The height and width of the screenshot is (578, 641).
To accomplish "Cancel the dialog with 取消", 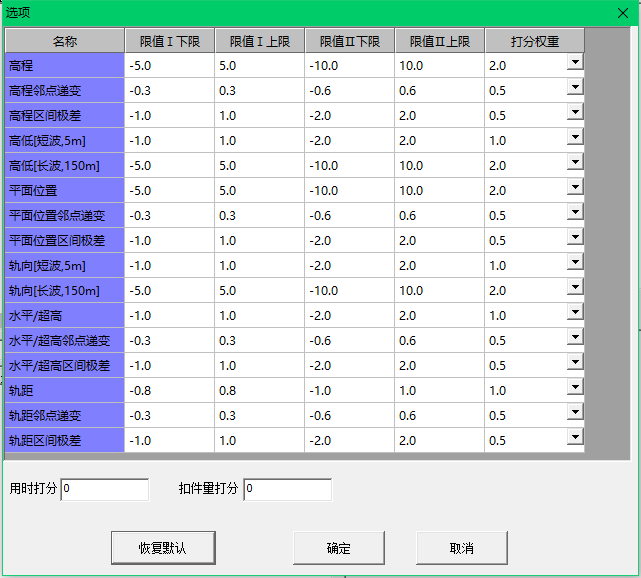I will pyautogui.click(x=462, y=548).
